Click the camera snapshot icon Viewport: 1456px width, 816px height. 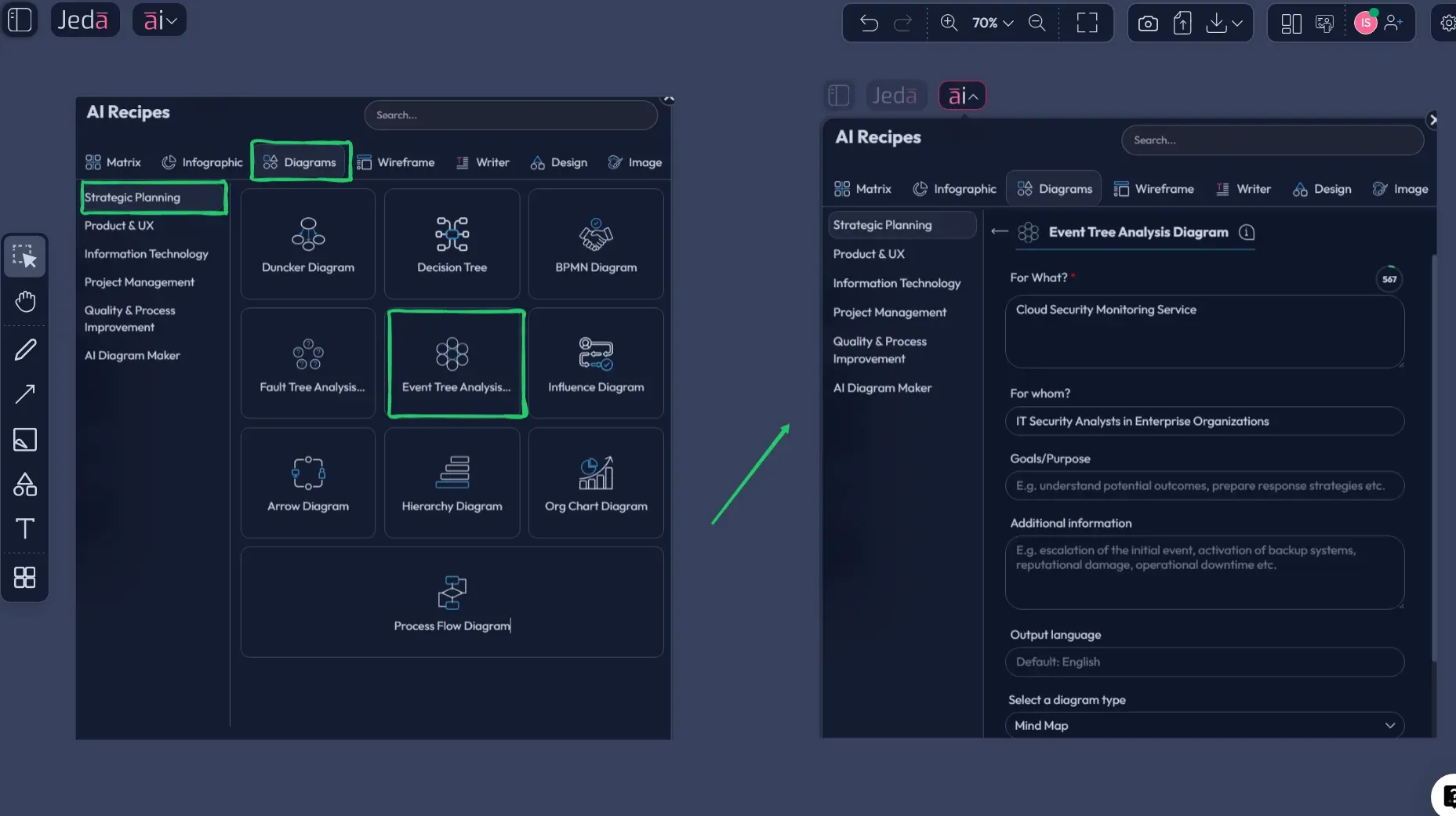(x=1147, y=23)
